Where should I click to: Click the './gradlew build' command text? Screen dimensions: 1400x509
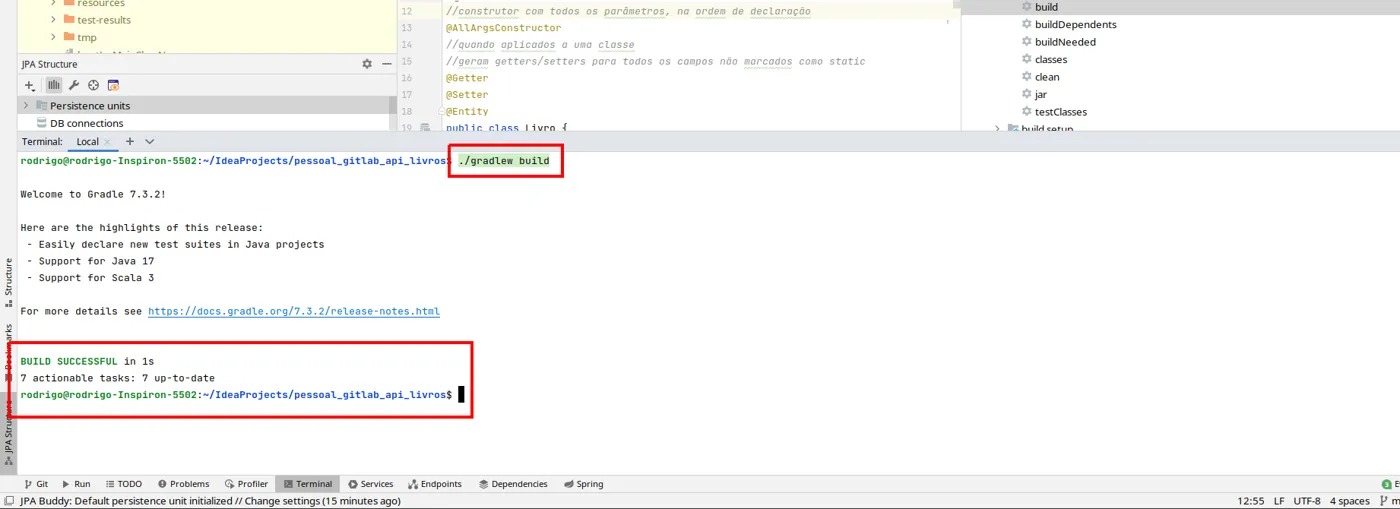point(504,160)
